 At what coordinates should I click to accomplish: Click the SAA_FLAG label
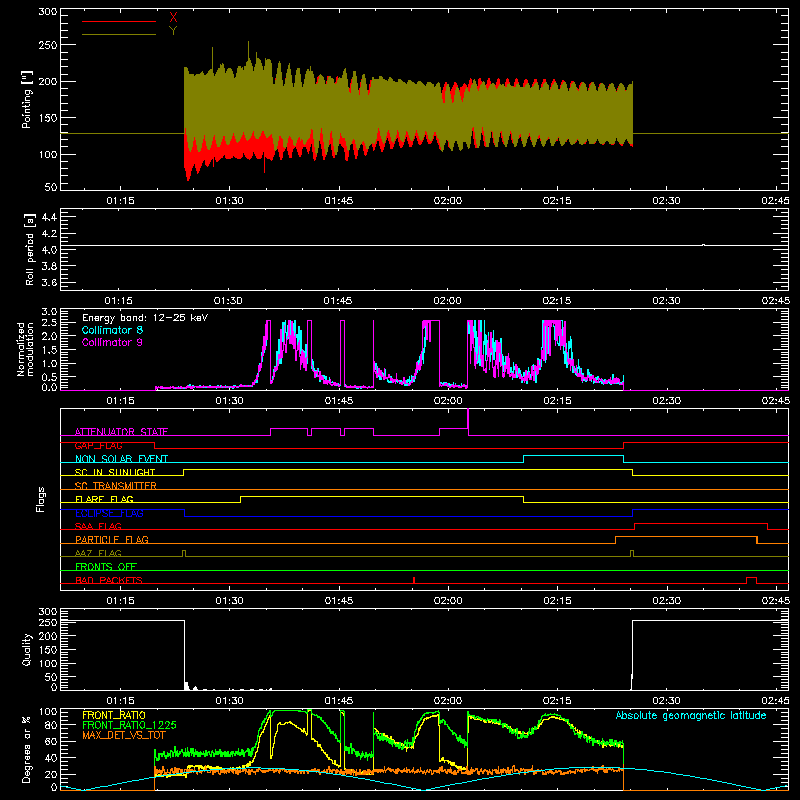98,526
